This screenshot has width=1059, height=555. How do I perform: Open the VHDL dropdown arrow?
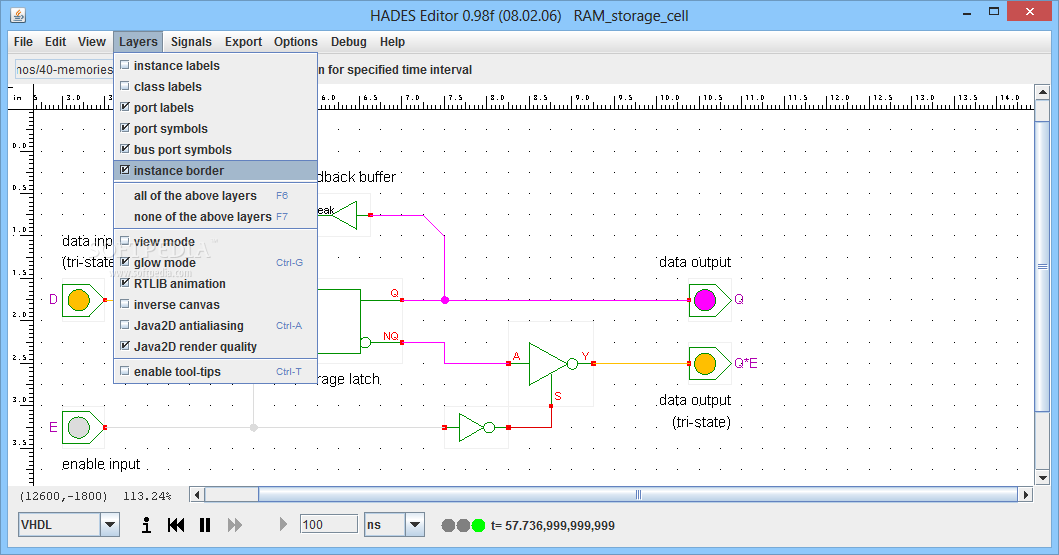(109, 525)
